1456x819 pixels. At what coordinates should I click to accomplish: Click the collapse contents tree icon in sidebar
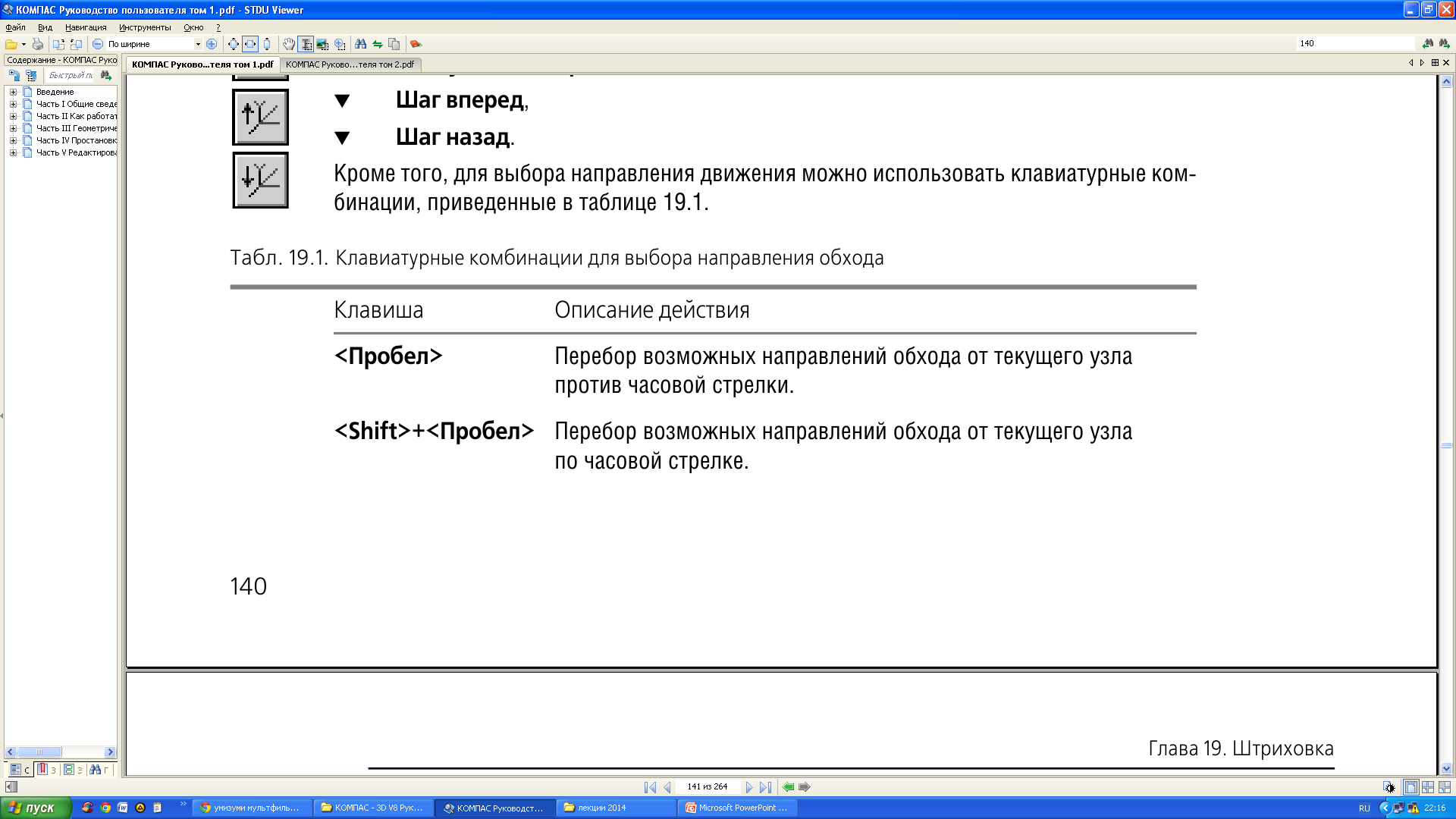coord(31,75)
